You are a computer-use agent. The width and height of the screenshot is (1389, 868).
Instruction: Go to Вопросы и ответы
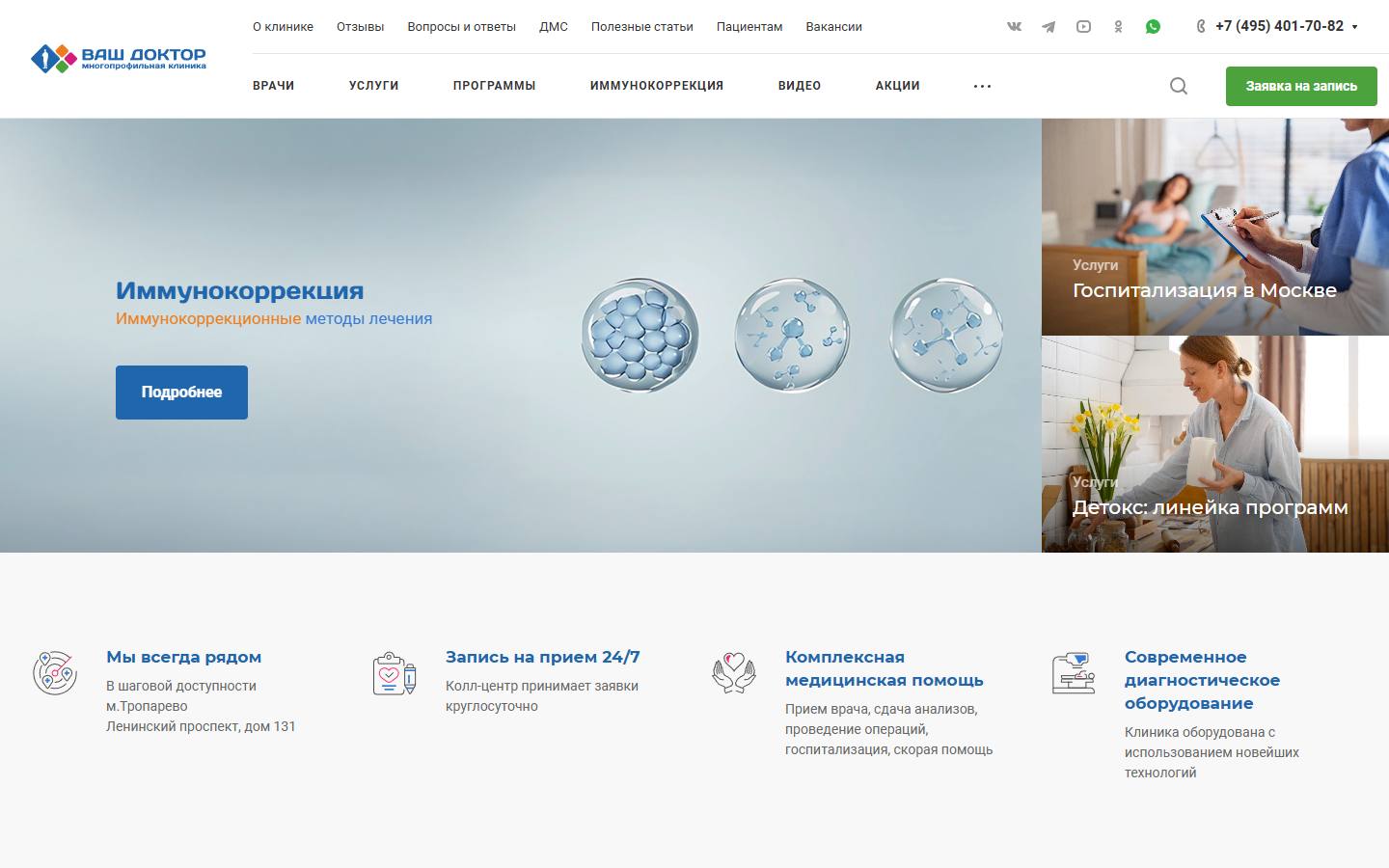[461, 27]
